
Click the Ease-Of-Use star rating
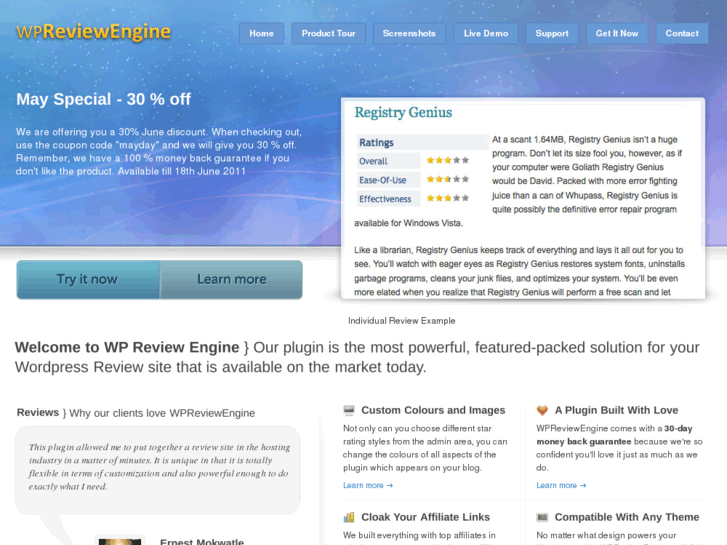(447, 179)
